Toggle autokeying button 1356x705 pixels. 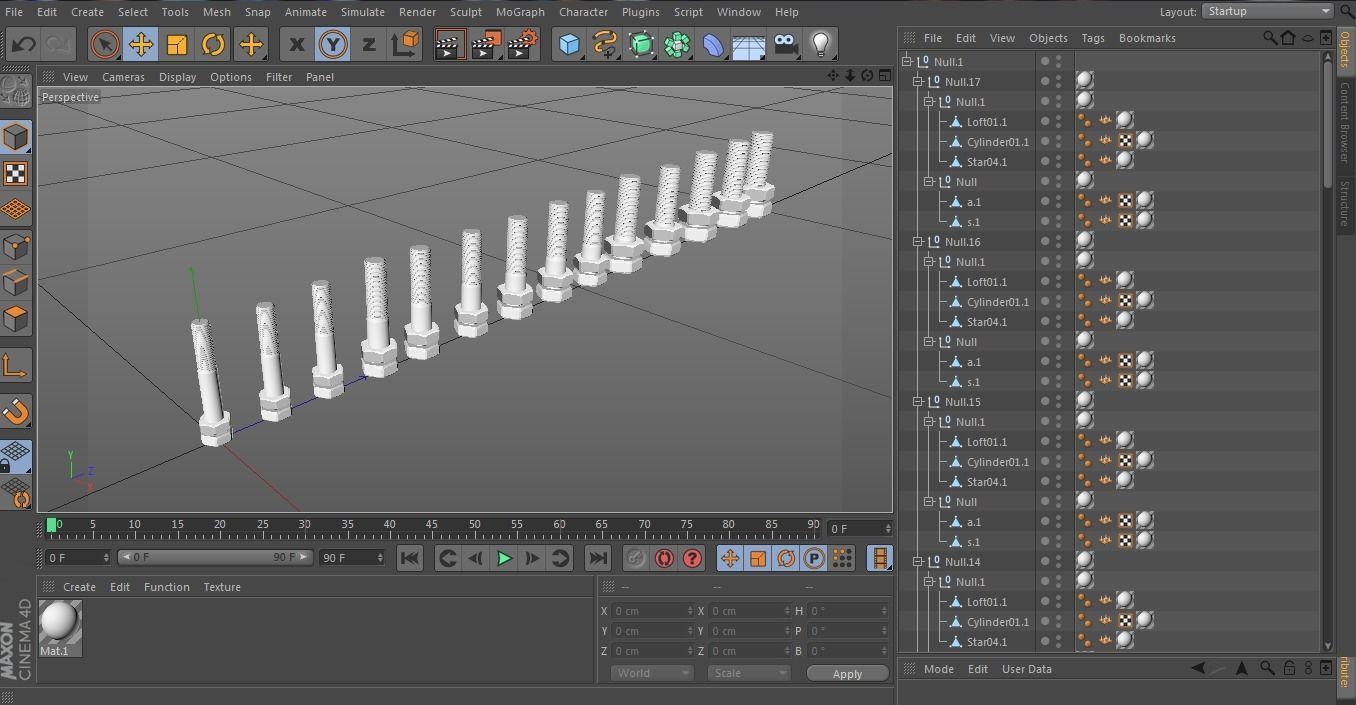[x=663, y=559]
